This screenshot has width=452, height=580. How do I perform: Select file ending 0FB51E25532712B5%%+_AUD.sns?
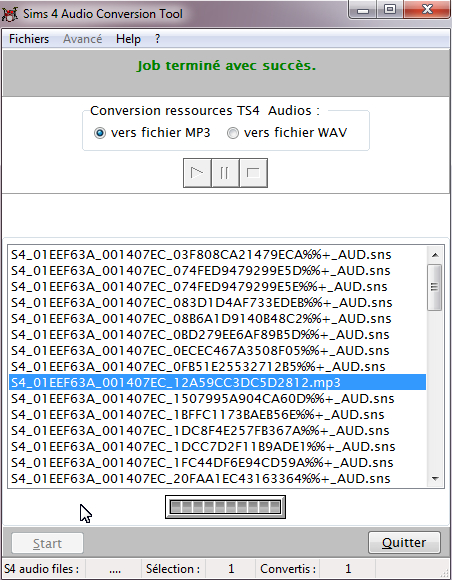pyautogui.click(x=217, y=366)
